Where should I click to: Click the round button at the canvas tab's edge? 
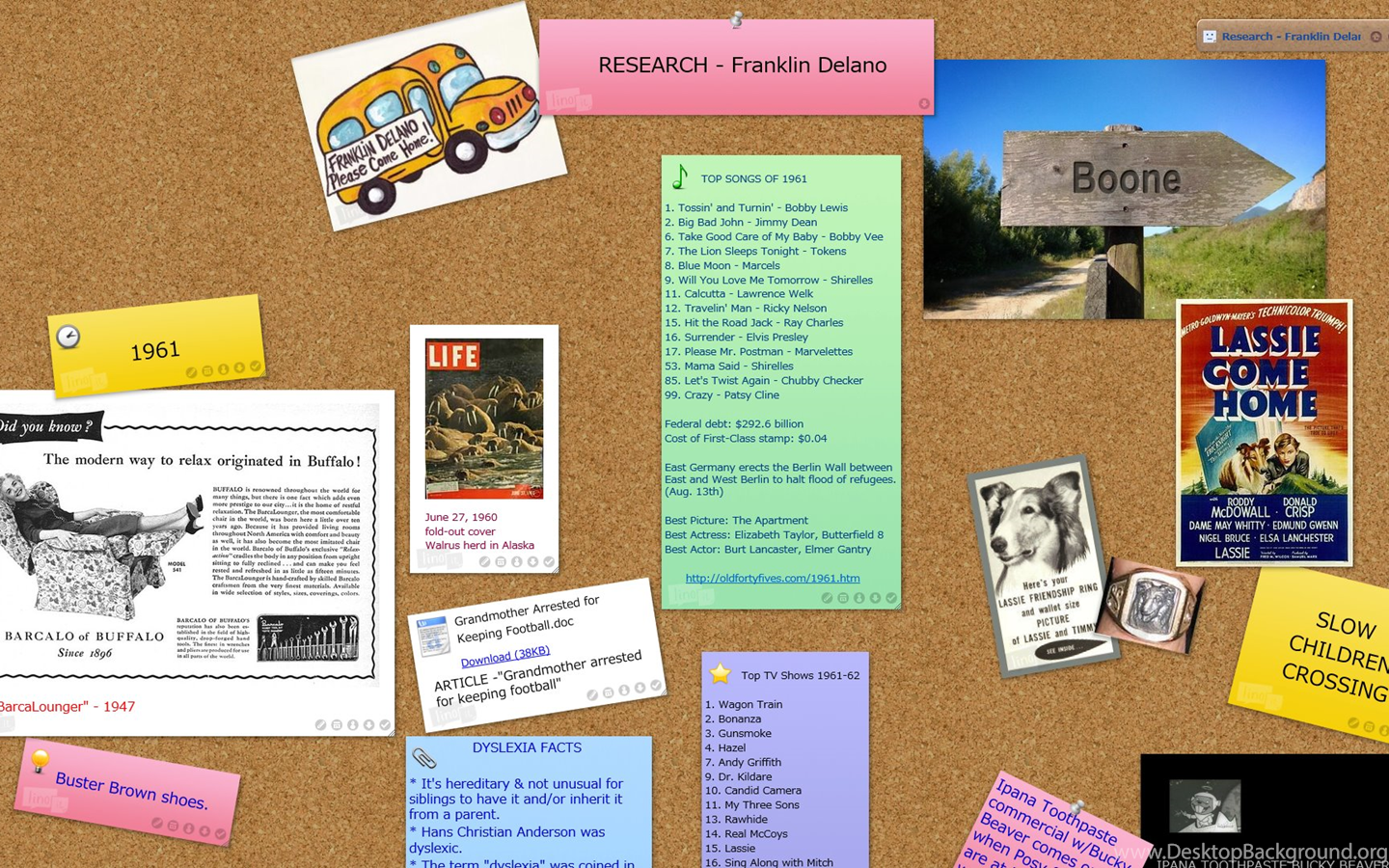[1375, 37]
